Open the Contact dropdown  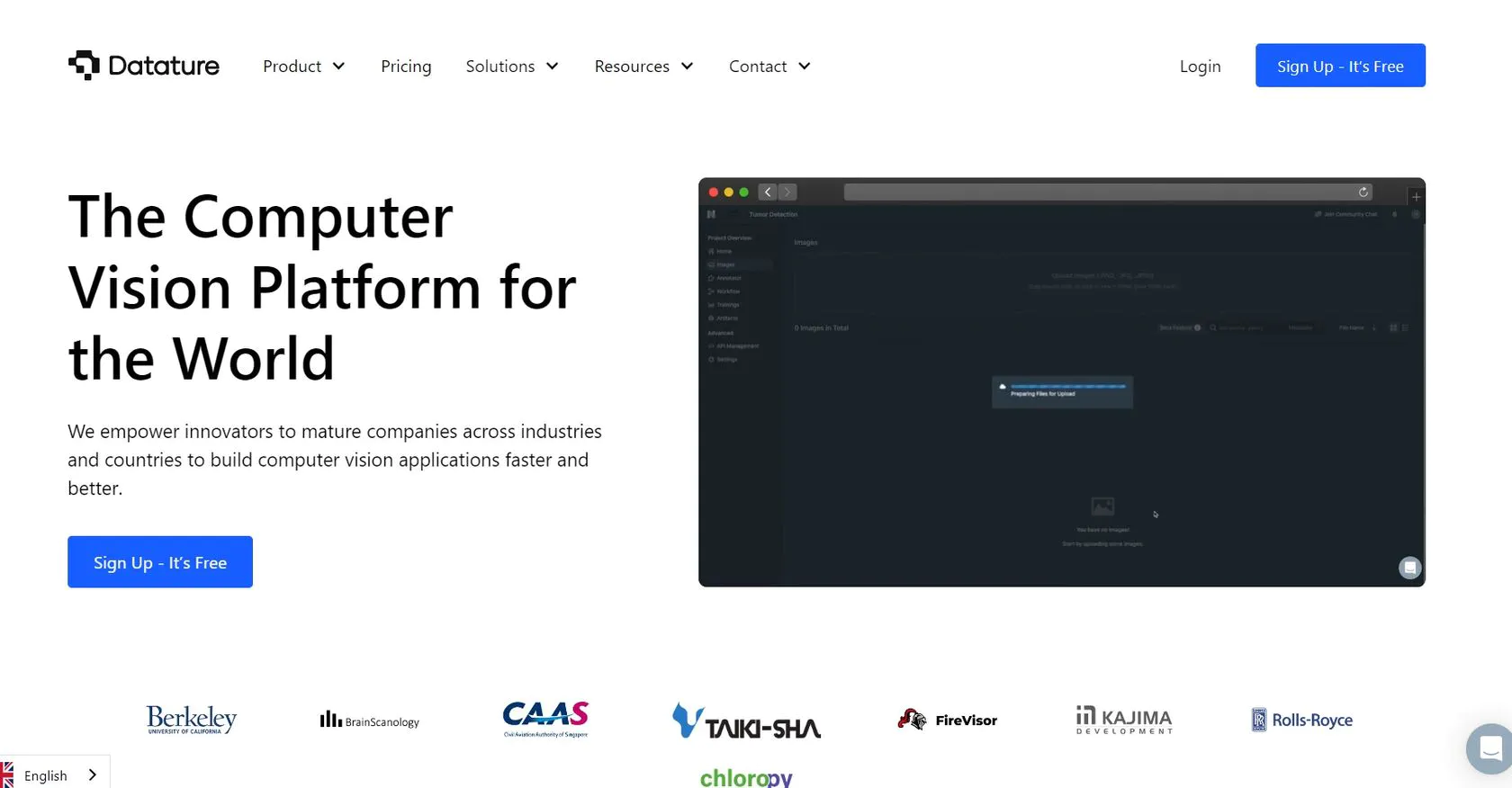click(x=769, y=67)
